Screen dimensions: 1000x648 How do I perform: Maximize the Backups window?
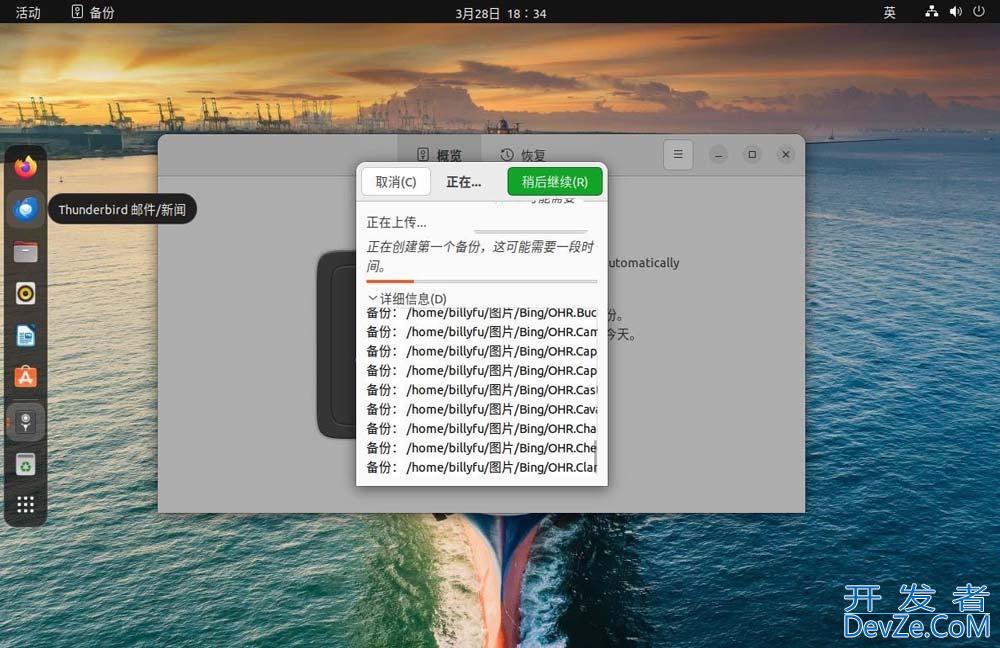point(753,154)
